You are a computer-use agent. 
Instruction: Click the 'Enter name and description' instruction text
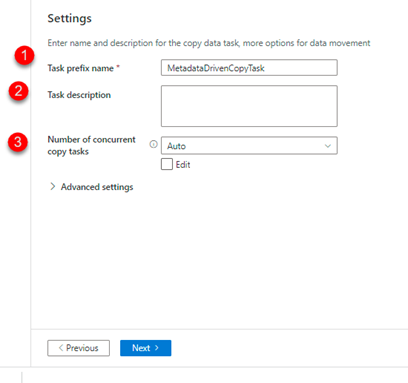tap(209, 43)
